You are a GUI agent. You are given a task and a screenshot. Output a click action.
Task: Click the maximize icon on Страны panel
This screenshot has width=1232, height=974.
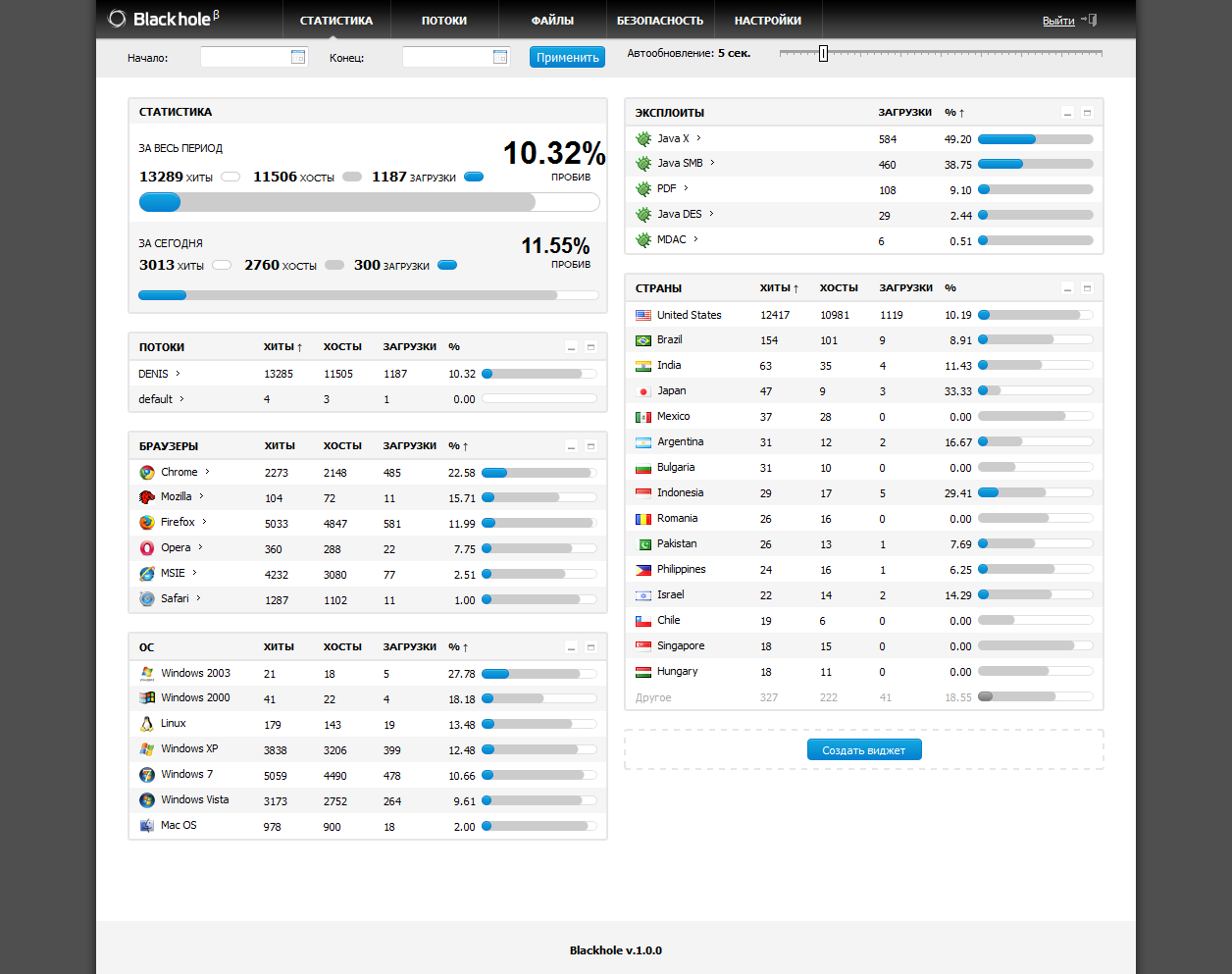[1087, 288]
